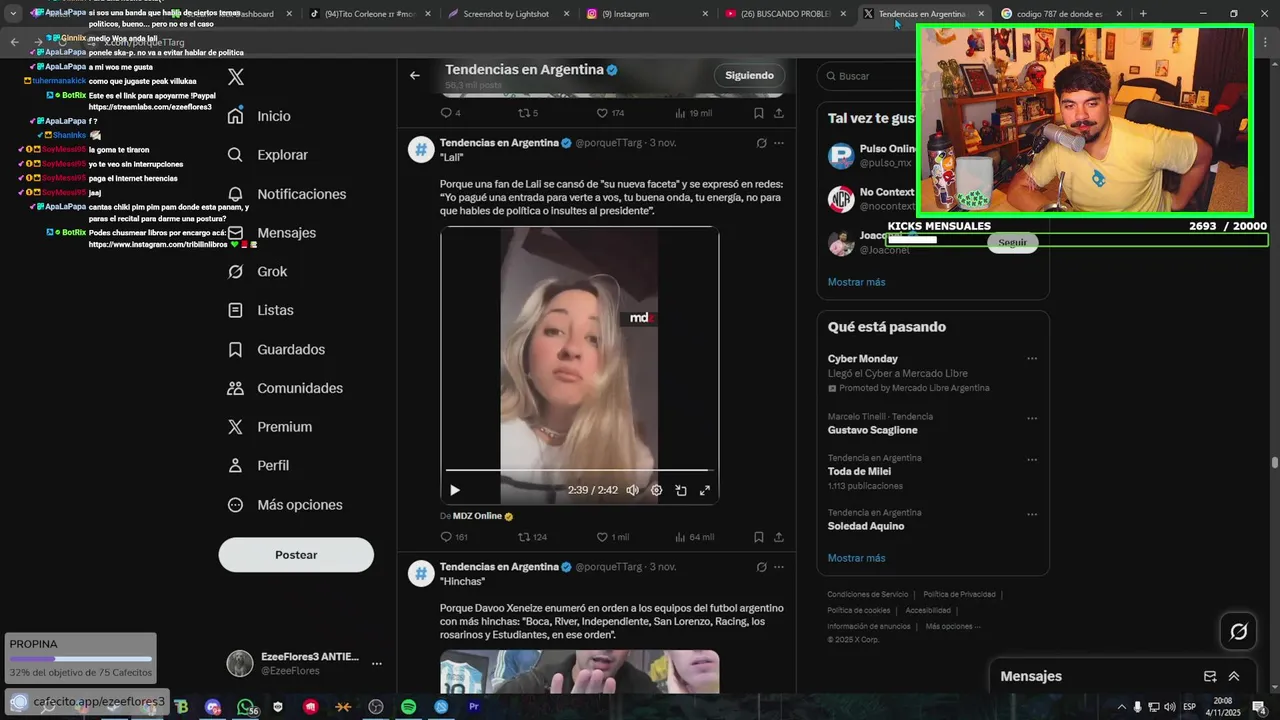Screen dimensions: 1280x720
Task: Open video settings gear icon
Action: [656, 490]
